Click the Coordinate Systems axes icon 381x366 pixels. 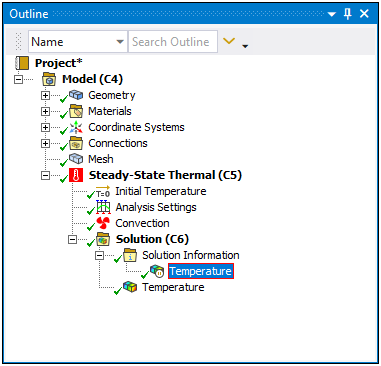pos(76,127)
